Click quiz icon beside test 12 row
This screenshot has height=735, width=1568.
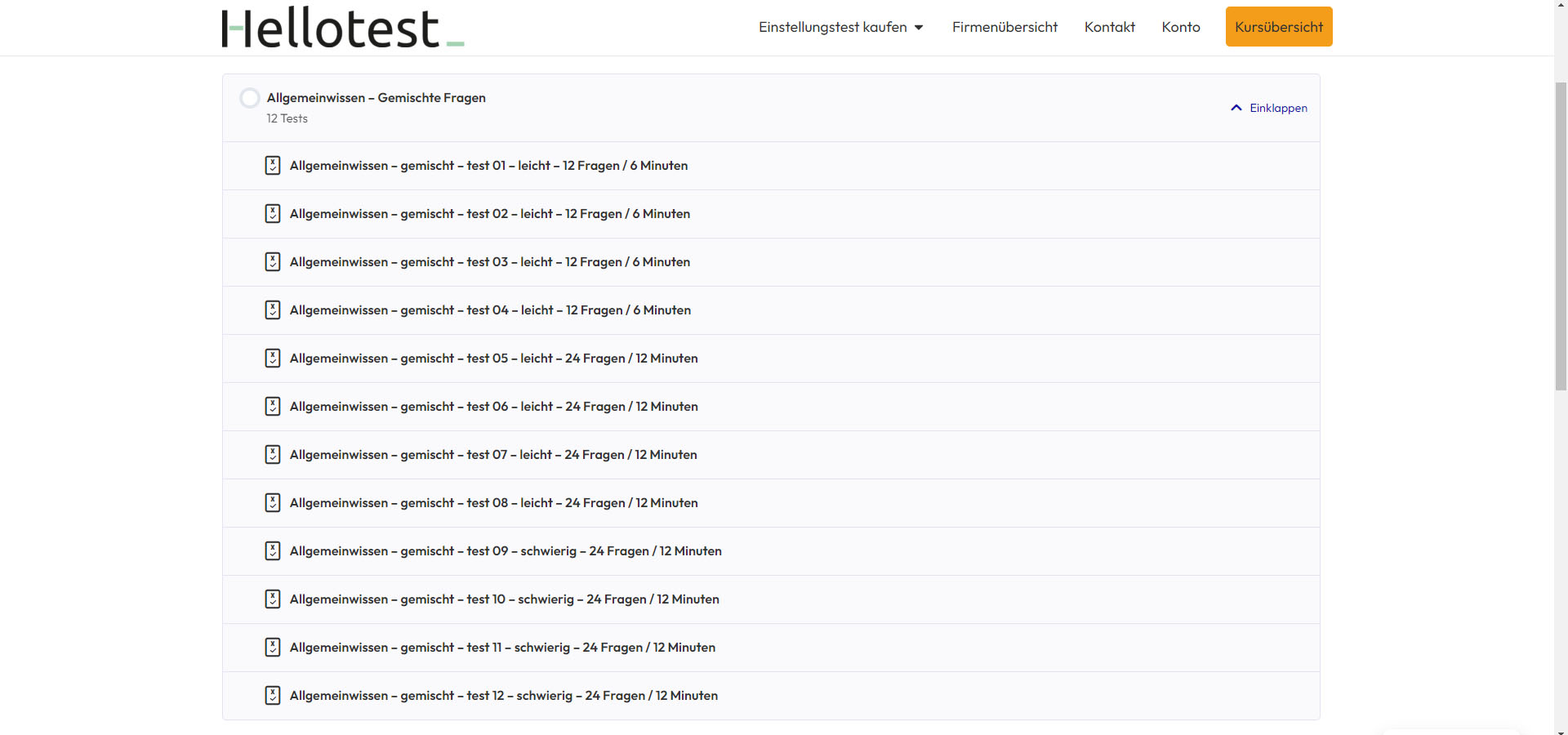click(x=273, y=696)
